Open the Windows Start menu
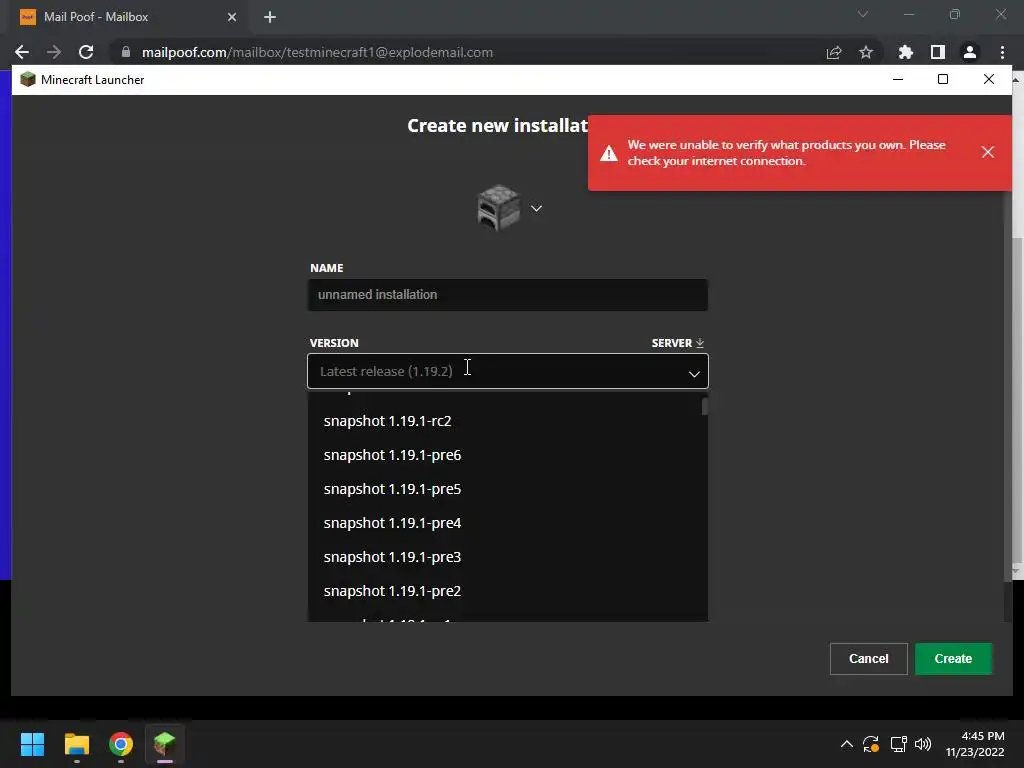The image size is (1024, 768). click(x=32, y=744)
